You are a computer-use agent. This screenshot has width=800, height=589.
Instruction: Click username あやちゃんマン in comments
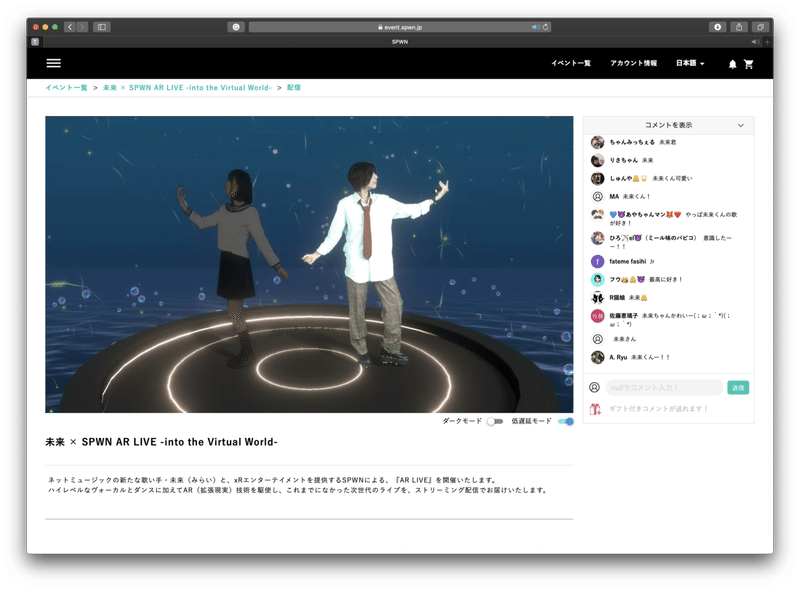[645, 215]
